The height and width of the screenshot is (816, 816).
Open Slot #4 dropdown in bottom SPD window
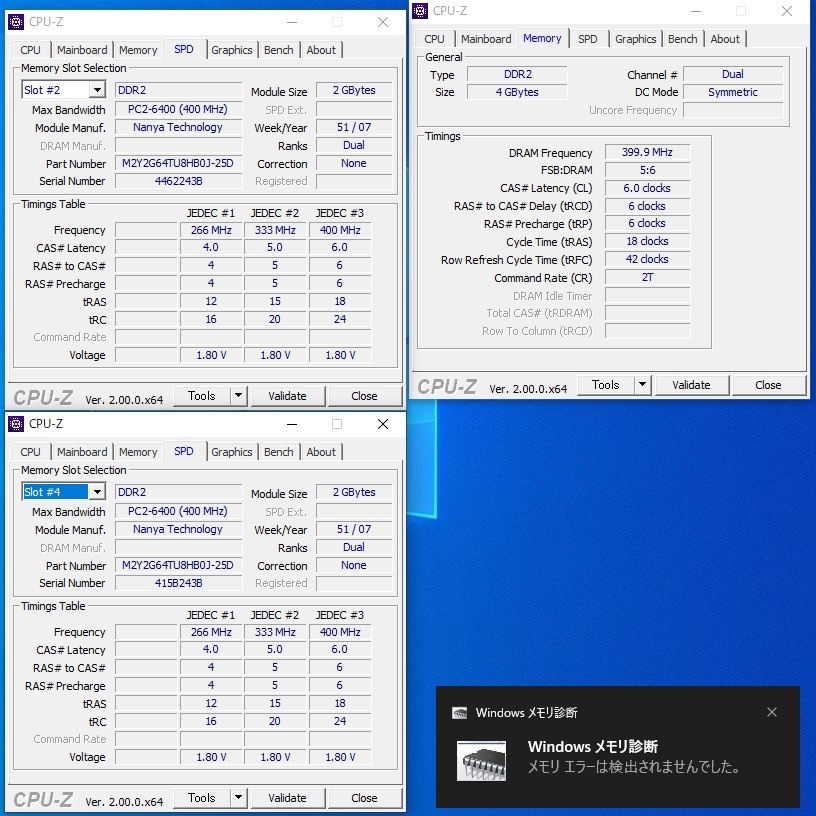(97, 492)
